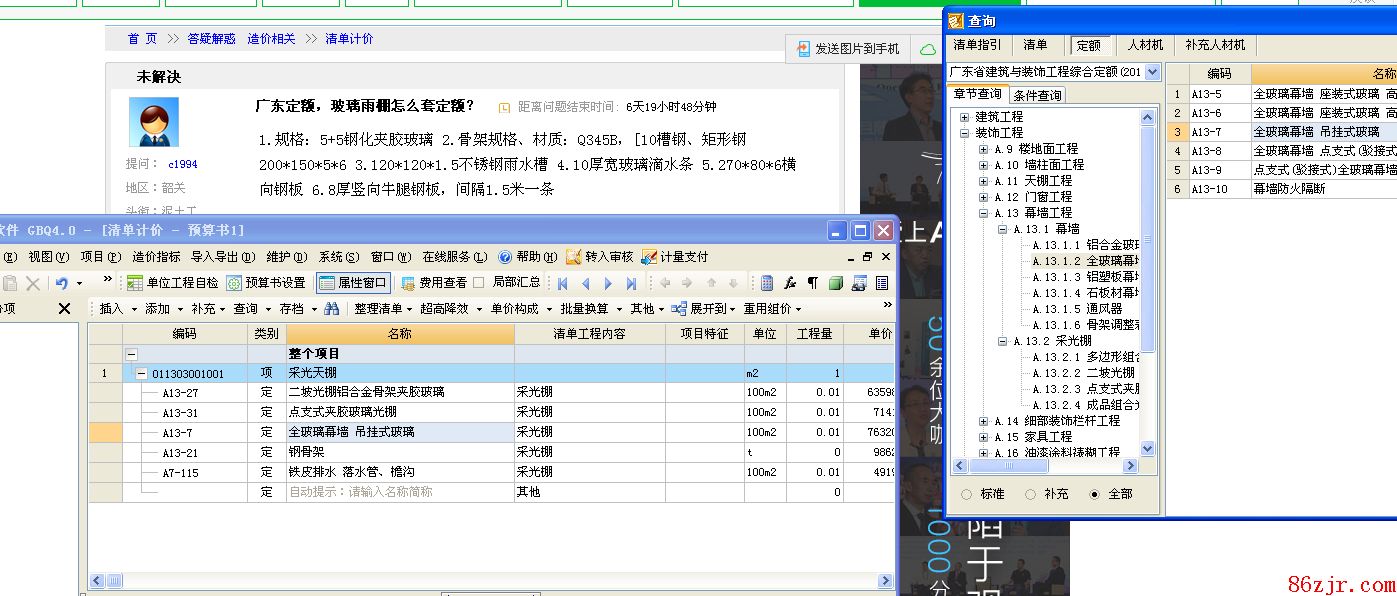Screen dimensions: 1397x596
Task: Open 单位工程自检 self-check tool
Action: pyautogui.click(x=173, y=283)
